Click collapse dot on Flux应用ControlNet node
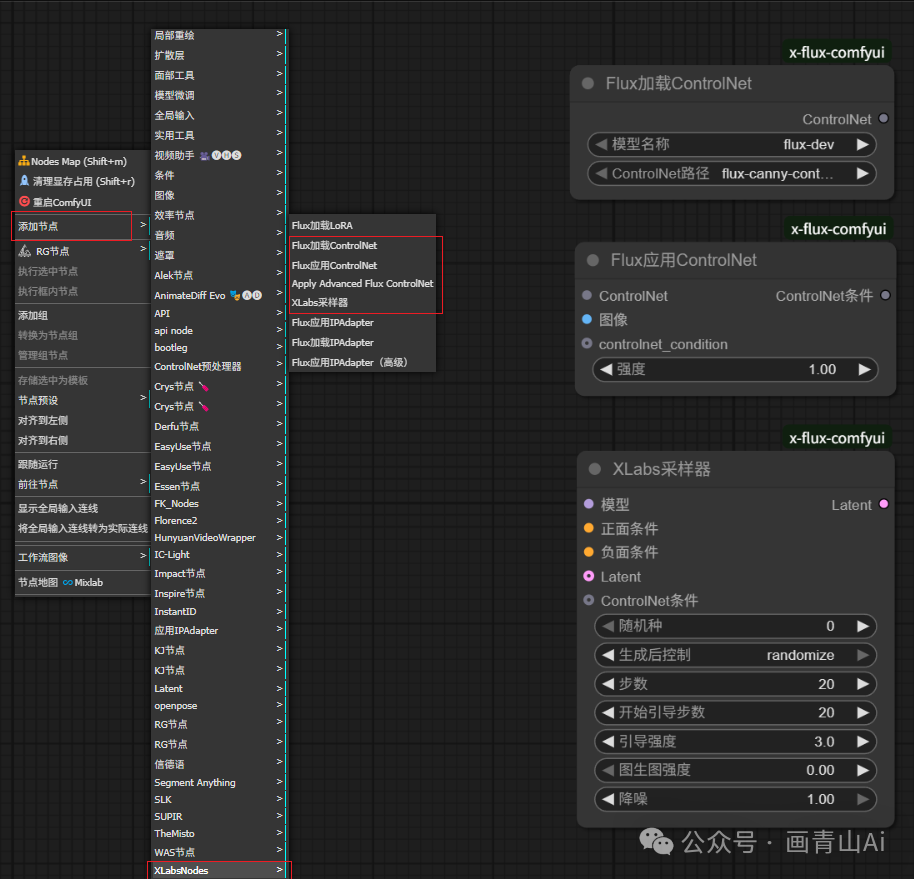914x879 pixels. pos(592,260)
